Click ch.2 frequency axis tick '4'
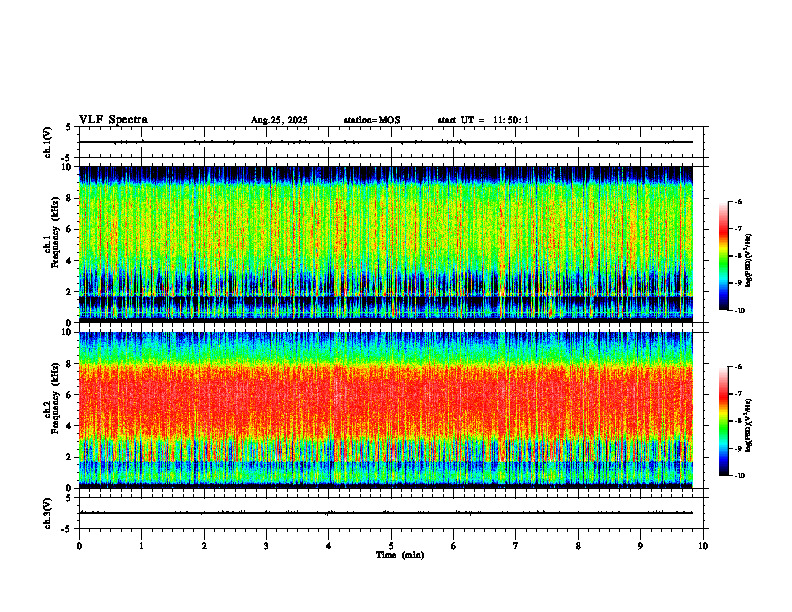This screenshot has height=612, width=792. click(70, 426)
